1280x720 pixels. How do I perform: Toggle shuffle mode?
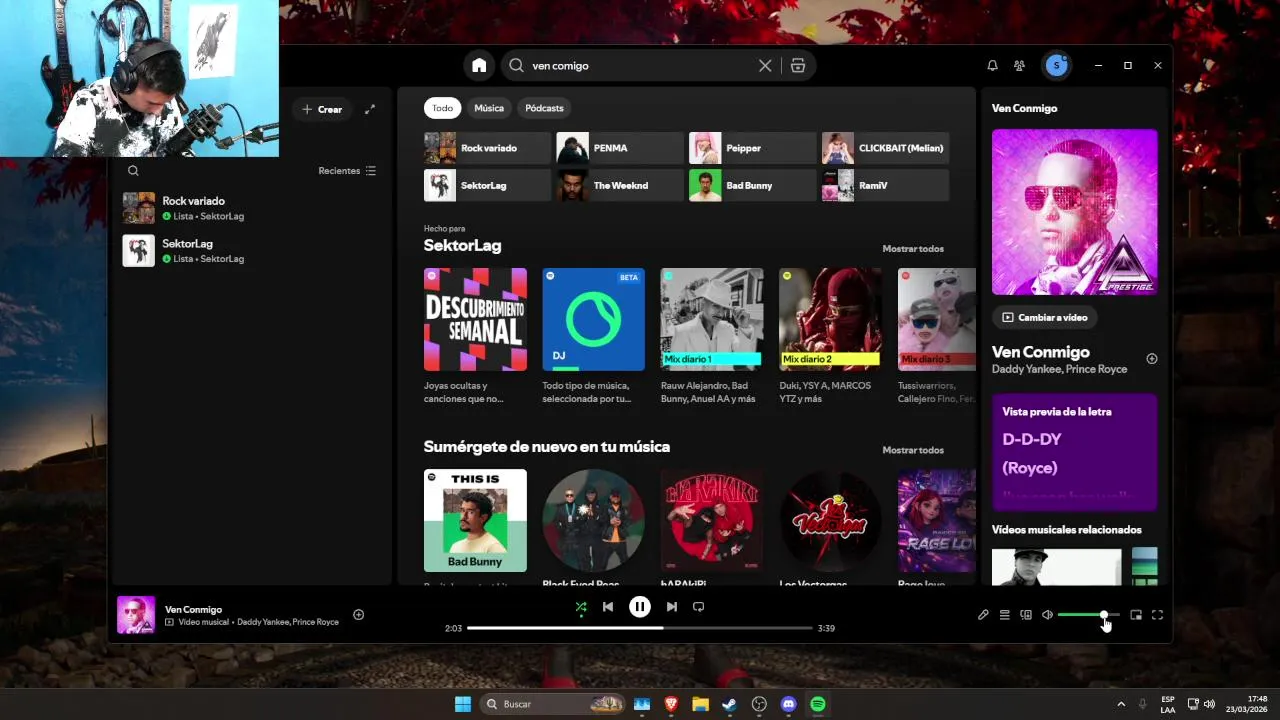pos(581,606)
